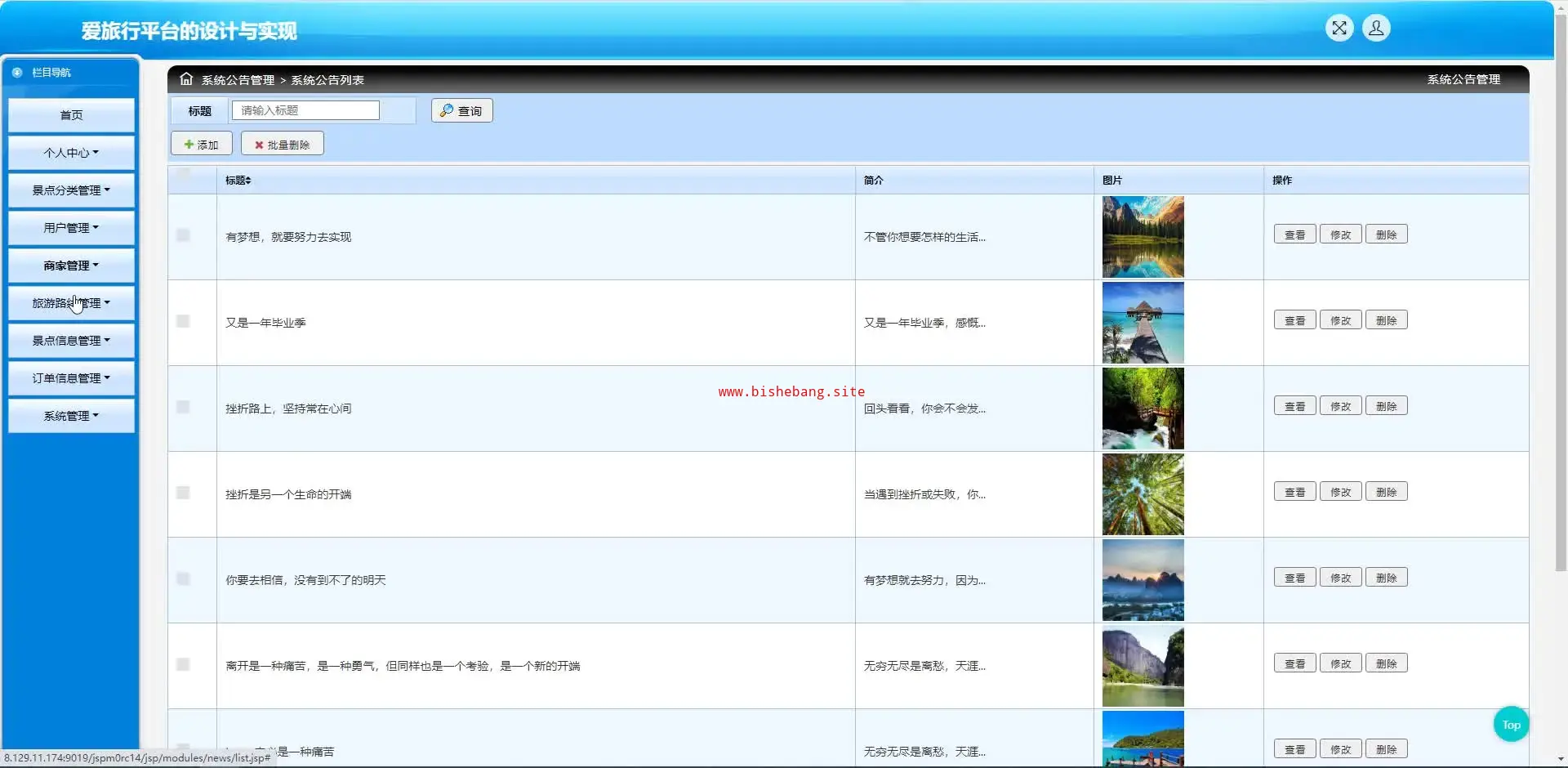Open the user profile icon in header
This screenshot has height=768, width=1568.
pyautogui.click(x=1375, y=29)
